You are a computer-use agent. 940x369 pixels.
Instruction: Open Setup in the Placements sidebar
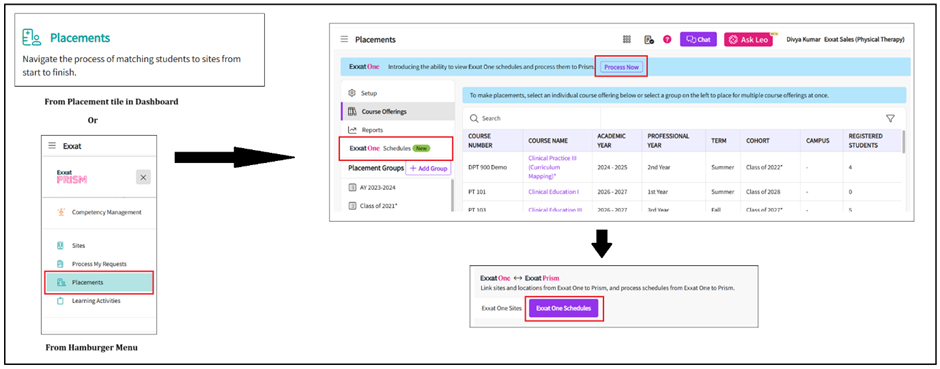tap(369, 93)
